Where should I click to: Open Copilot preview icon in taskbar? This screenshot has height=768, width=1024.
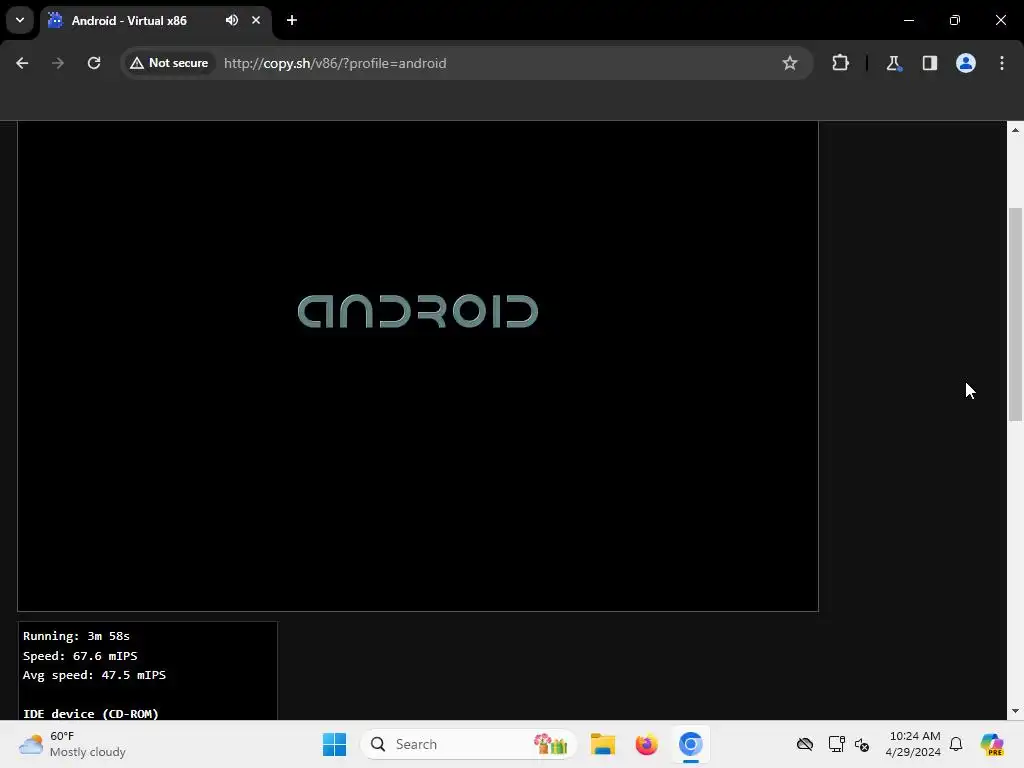[992, 744]
